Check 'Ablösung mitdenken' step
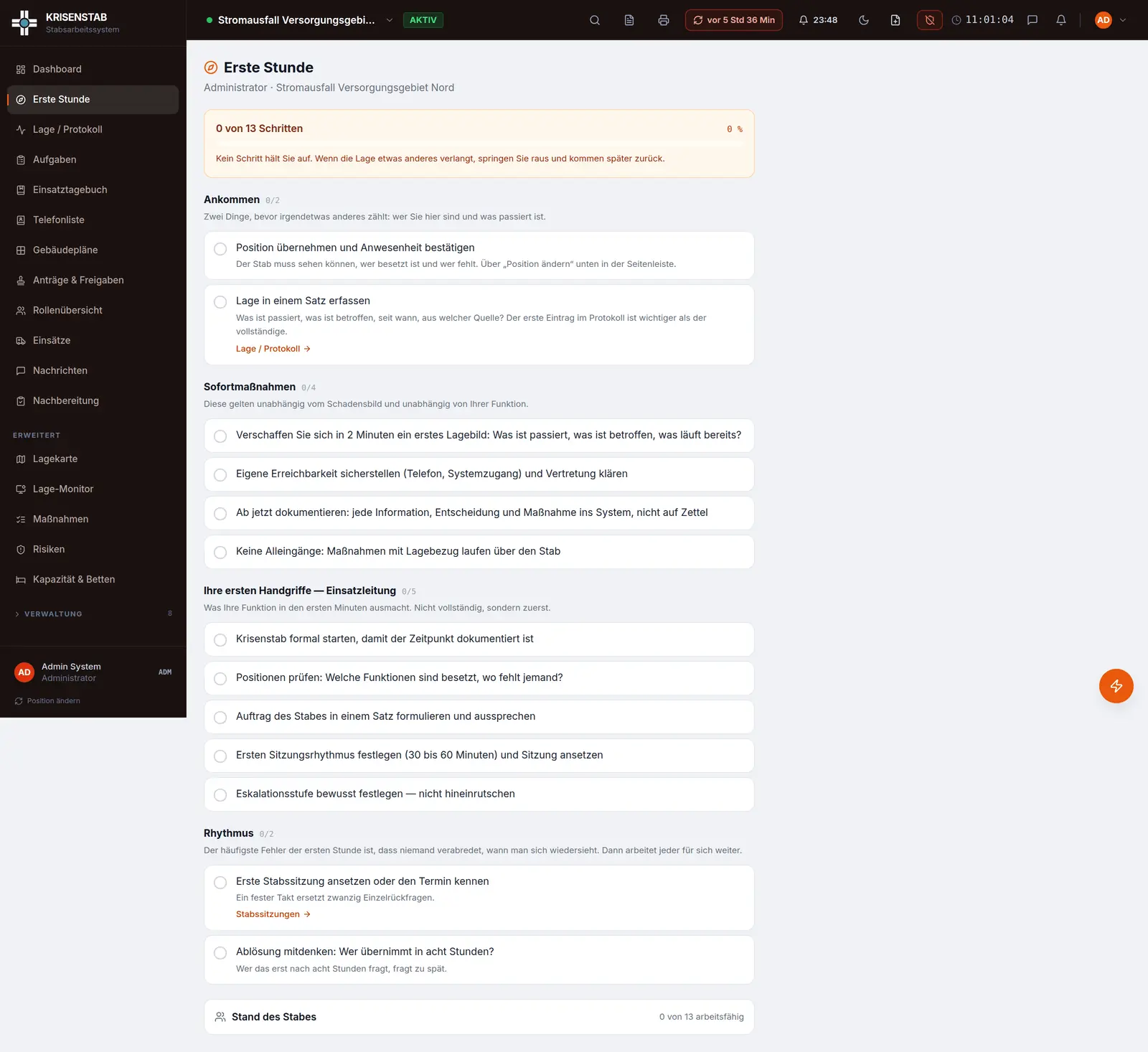 click(x=220, y=953)
